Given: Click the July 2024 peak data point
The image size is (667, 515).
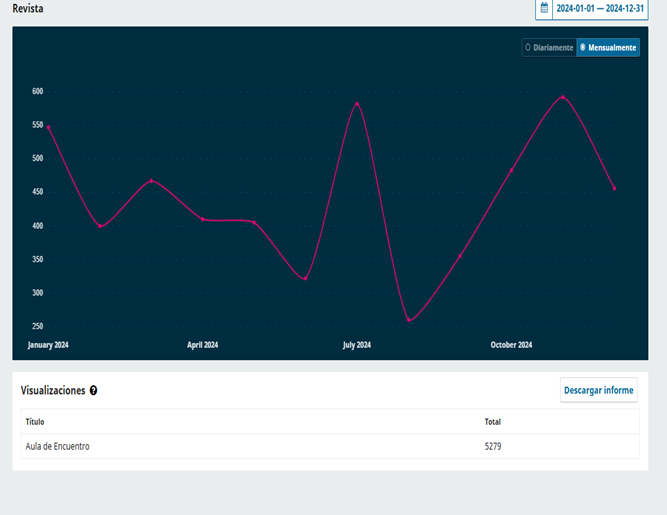Looking at the screenshot, I should click(357, 104).
